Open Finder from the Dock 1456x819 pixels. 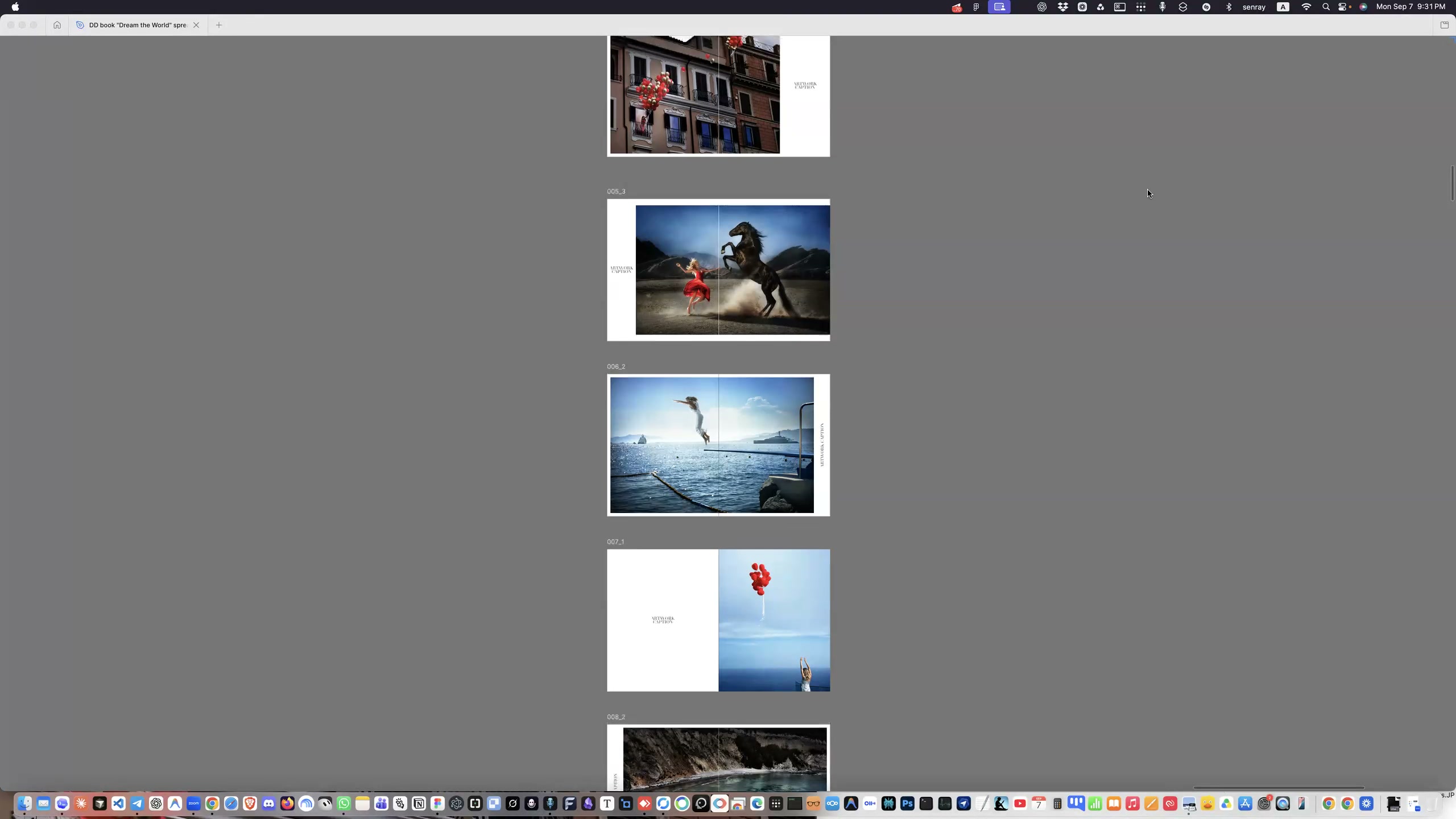click(24, 804)
